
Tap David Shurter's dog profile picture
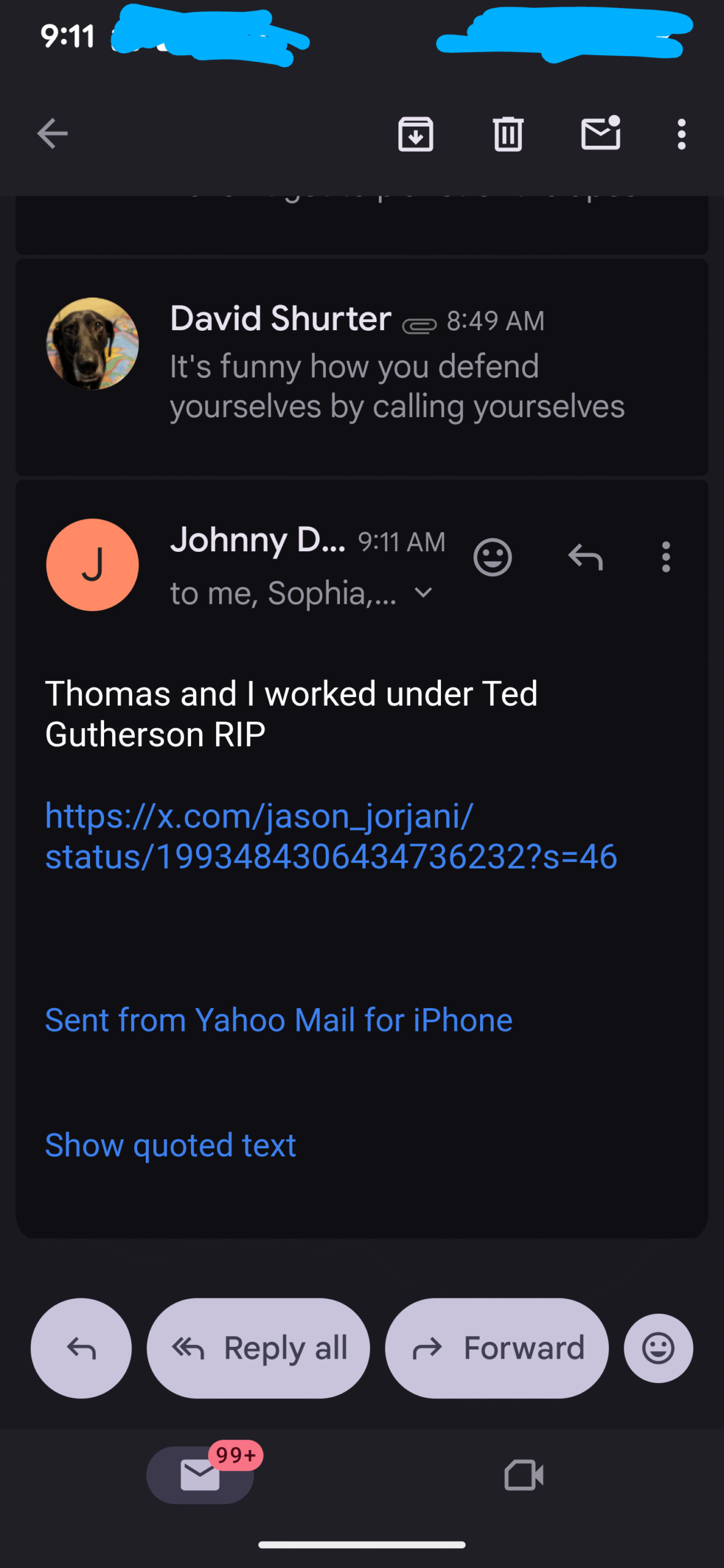(x=92, y=344)
